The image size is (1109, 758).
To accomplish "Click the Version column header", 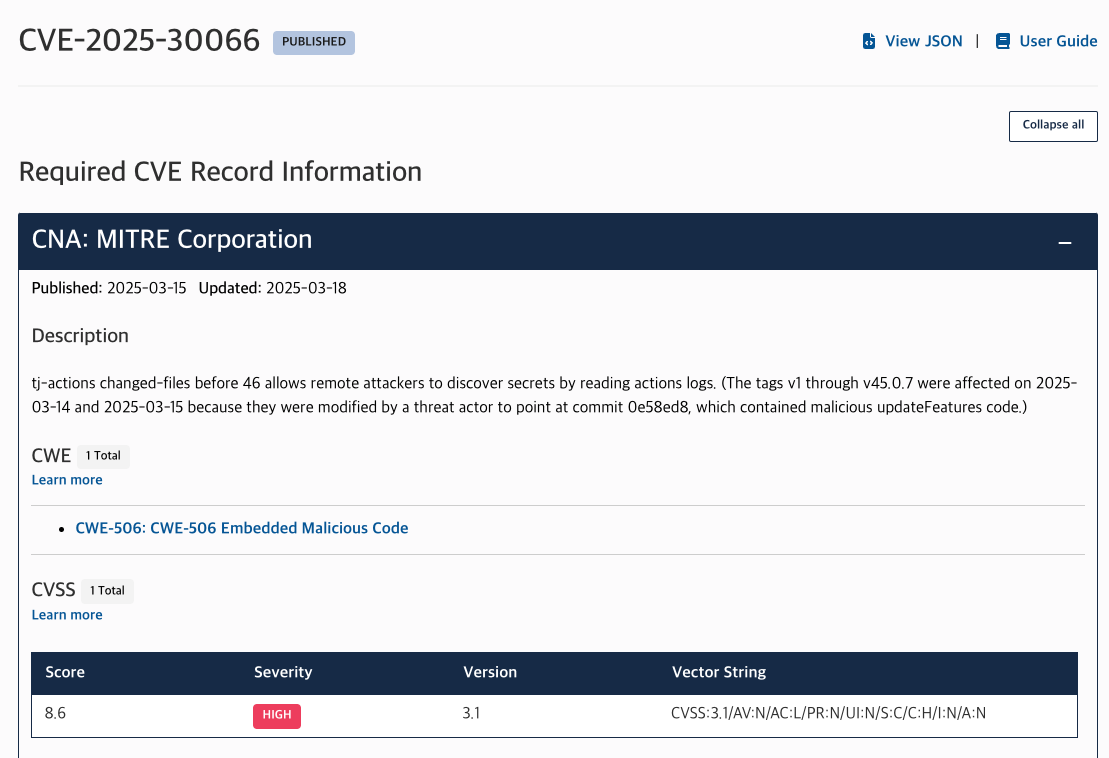I will (x=490, y=672).
